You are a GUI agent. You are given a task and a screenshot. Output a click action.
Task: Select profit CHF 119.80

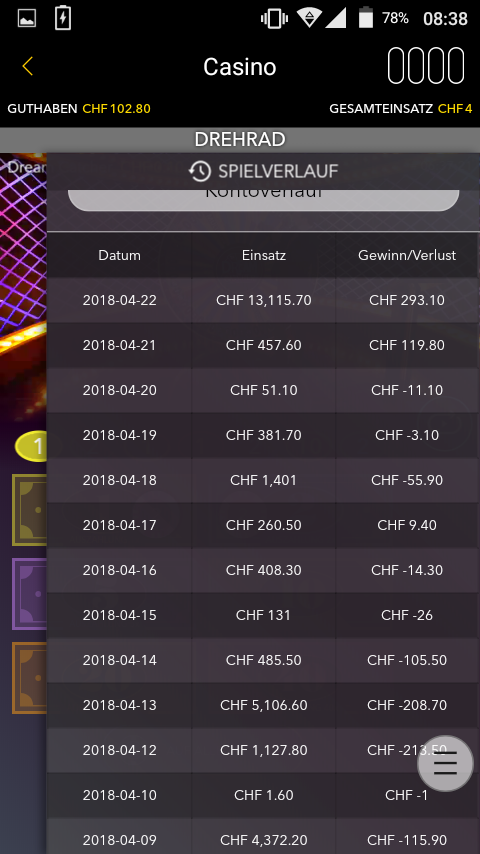(407, 345)
